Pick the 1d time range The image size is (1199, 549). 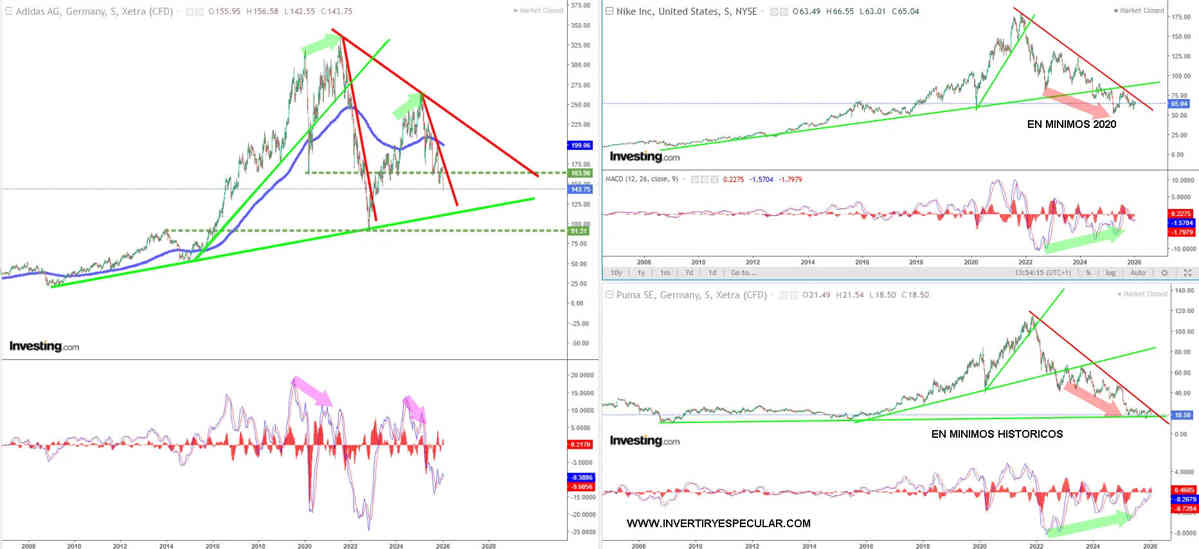(x=712, y=272)
